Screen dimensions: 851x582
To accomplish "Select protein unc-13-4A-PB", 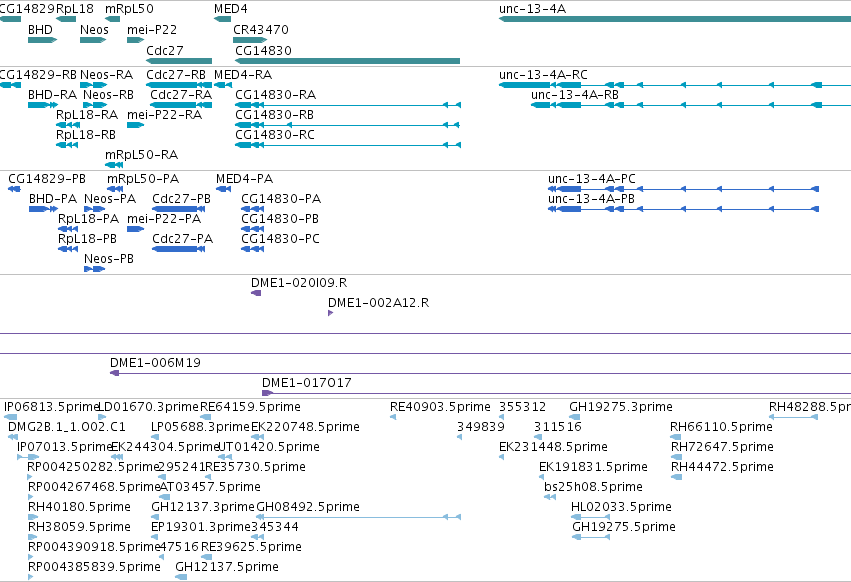I will (x=683, y=209).
